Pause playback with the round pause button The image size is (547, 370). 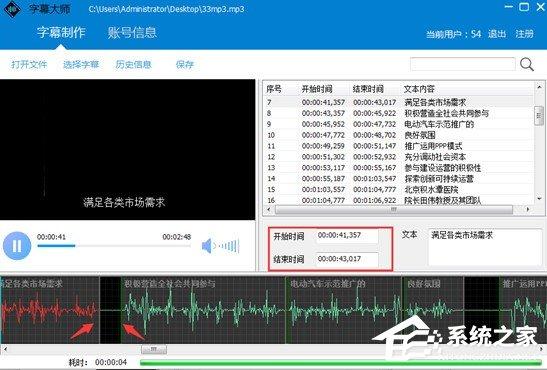pyautogui.click(x=17, y=246)
